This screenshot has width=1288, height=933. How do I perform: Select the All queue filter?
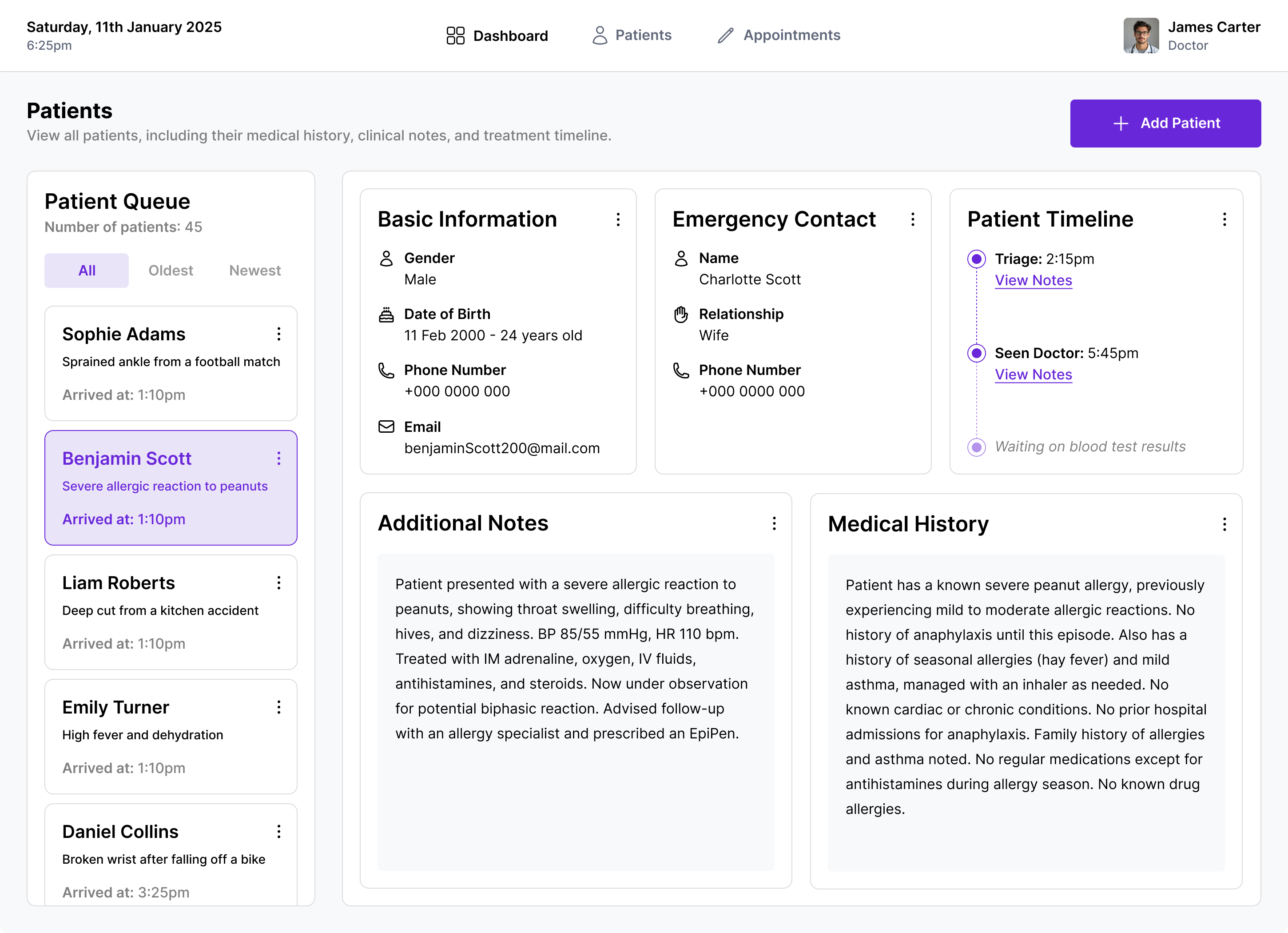(87, 271)
